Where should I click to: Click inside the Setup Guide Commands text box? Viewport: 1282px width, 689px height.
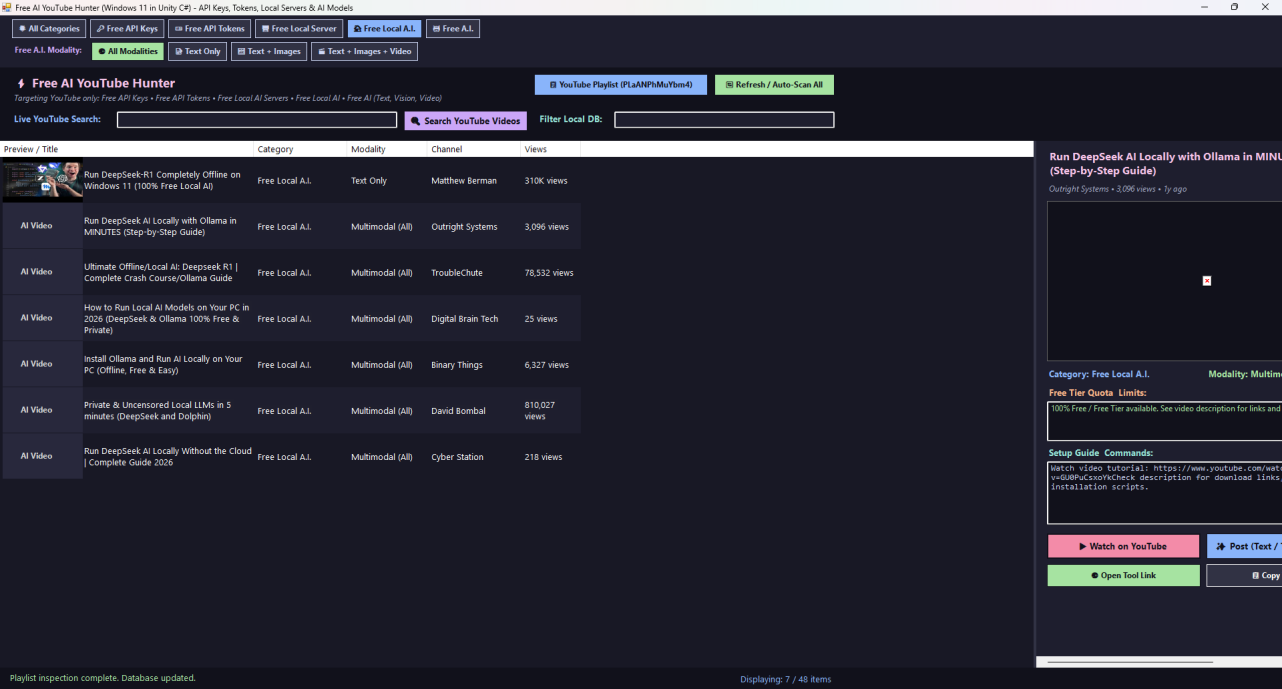(1165, 493)
